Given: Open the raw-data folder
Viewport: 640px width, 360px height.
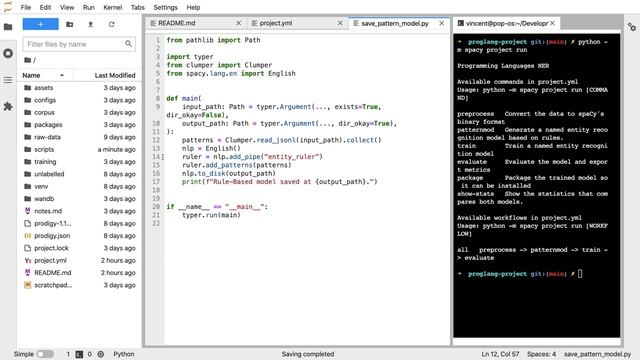Looking at the screenshot, I should coord(79,137).
